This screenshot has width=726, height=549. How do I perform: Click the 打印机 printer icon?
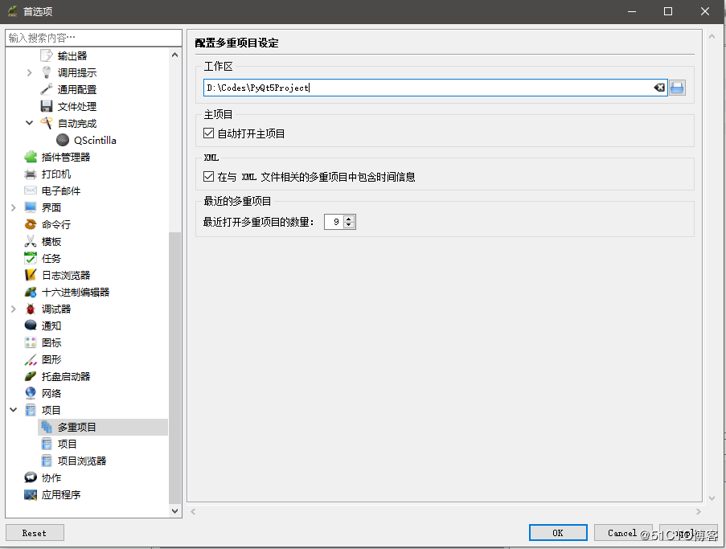coord(31,174)
